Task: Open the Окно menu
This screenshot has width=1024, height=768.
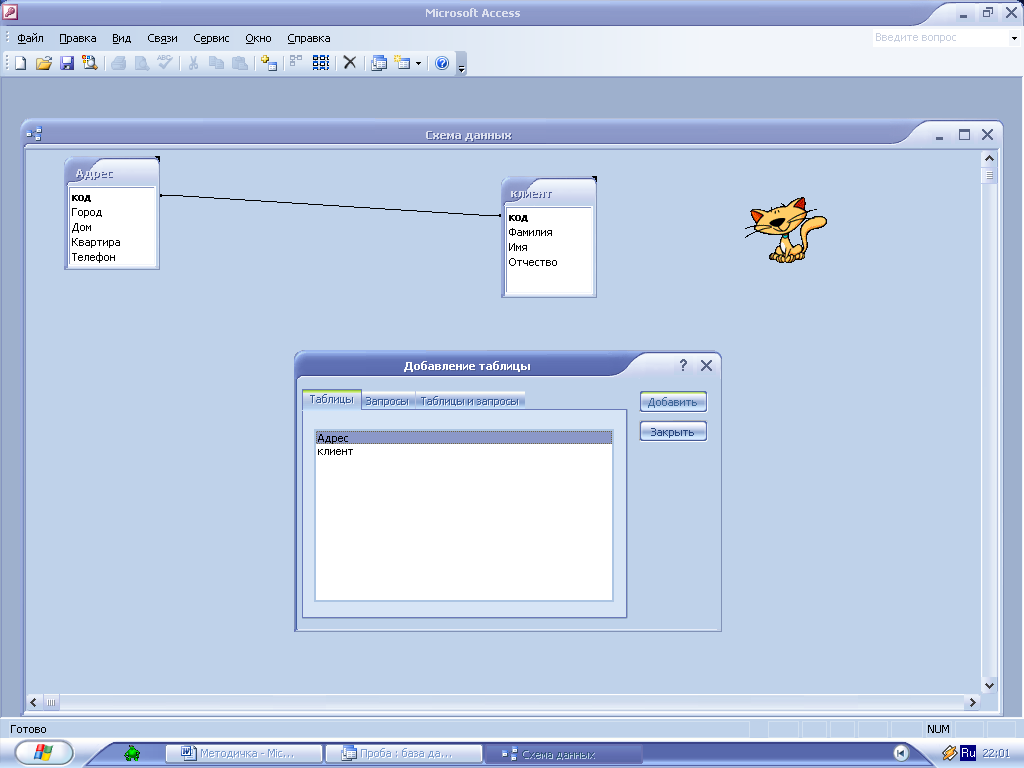Action: point(258,38)
